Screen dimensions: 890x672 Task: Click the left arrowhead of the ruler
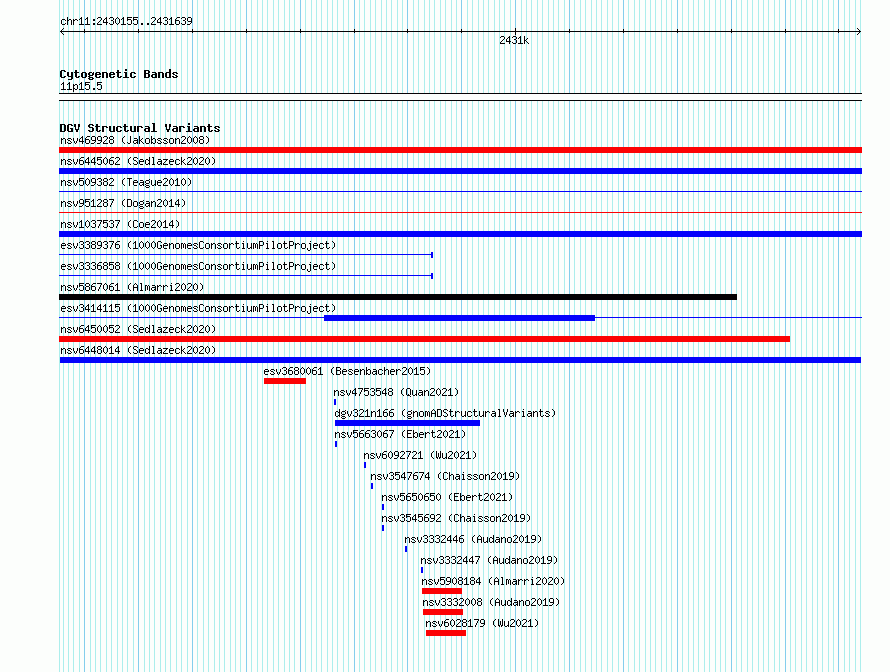coord(62,32)
